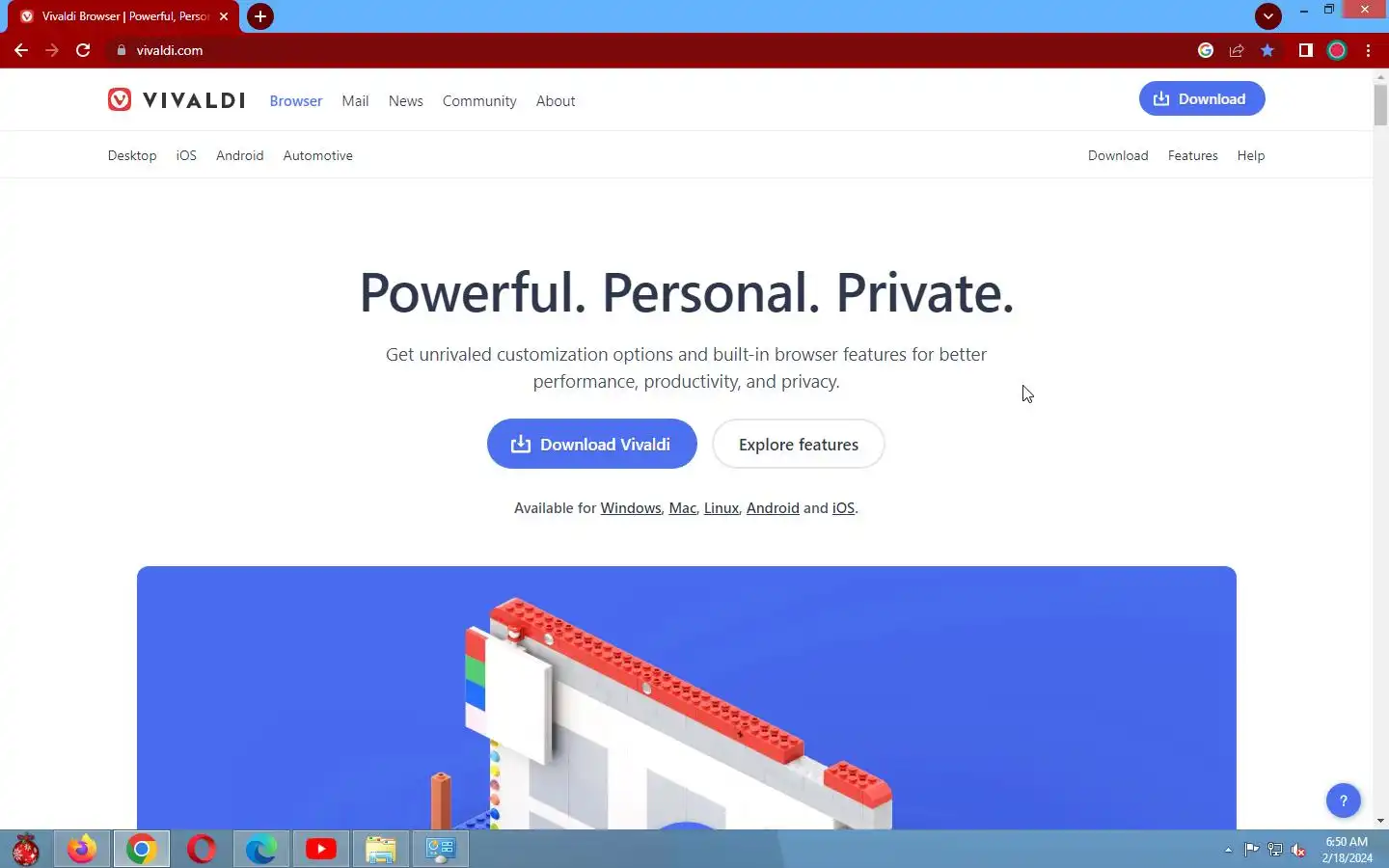Open the side panel icon

1305,50
